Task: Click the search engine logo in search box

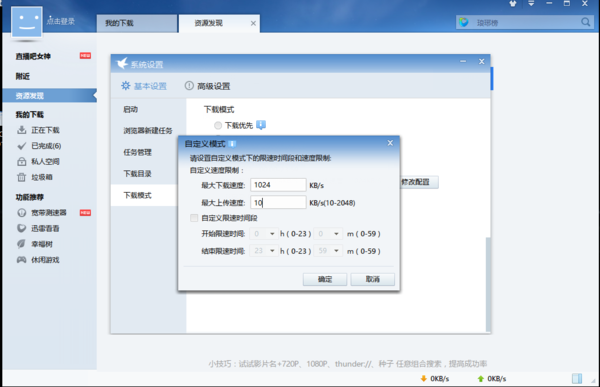Action: tap(464, 22)
